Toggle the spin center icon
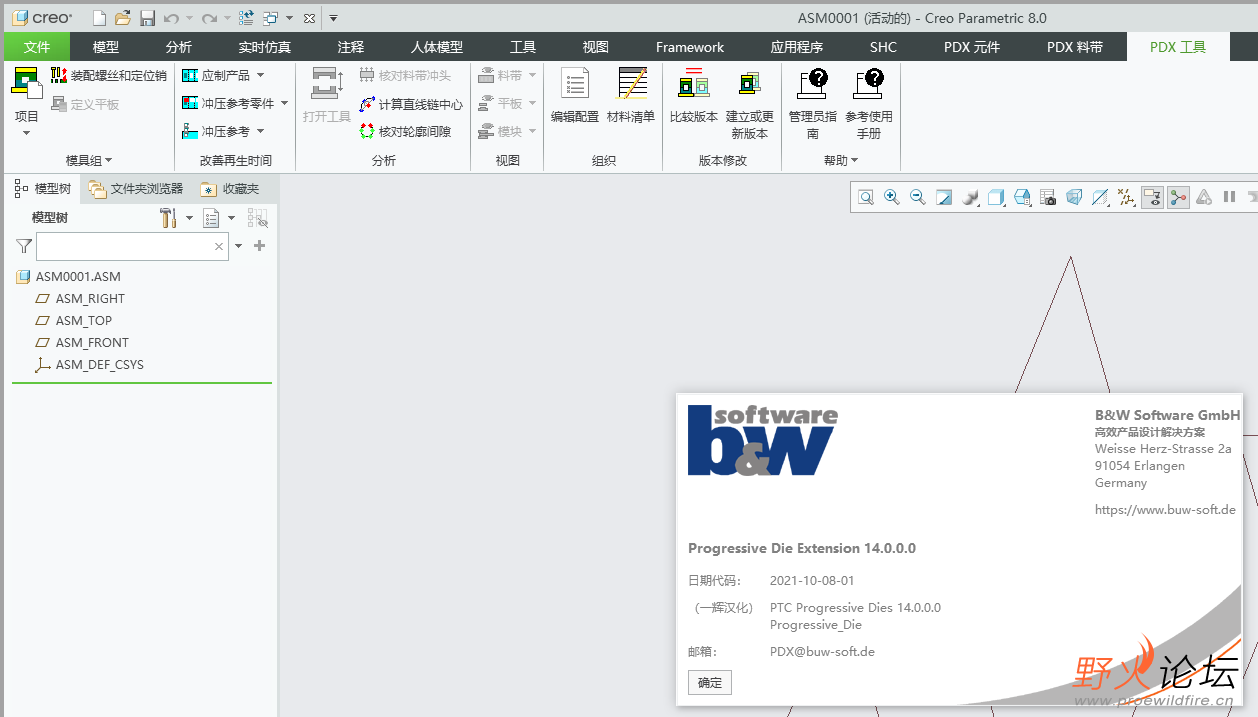The width and height of the screenshot is (1258, 717). coord(1178,198)
